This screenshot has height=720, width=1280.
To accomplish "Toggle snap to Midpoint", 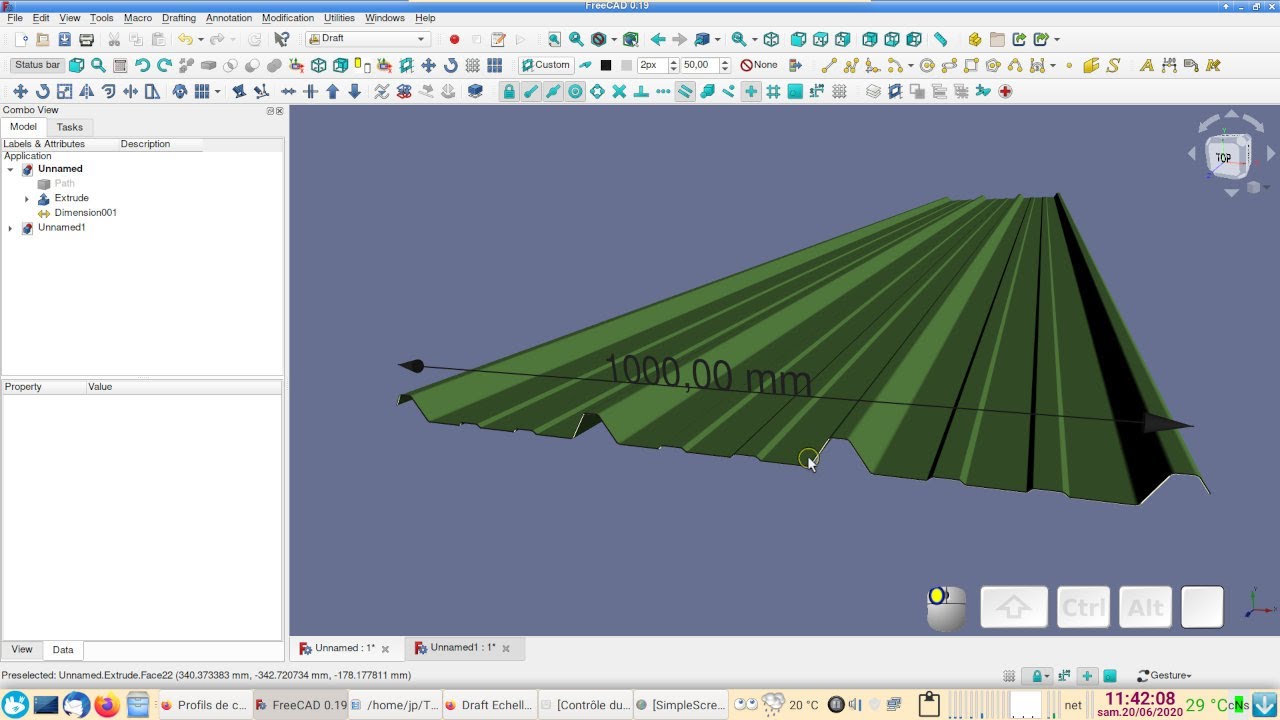I will coord(553,91).
